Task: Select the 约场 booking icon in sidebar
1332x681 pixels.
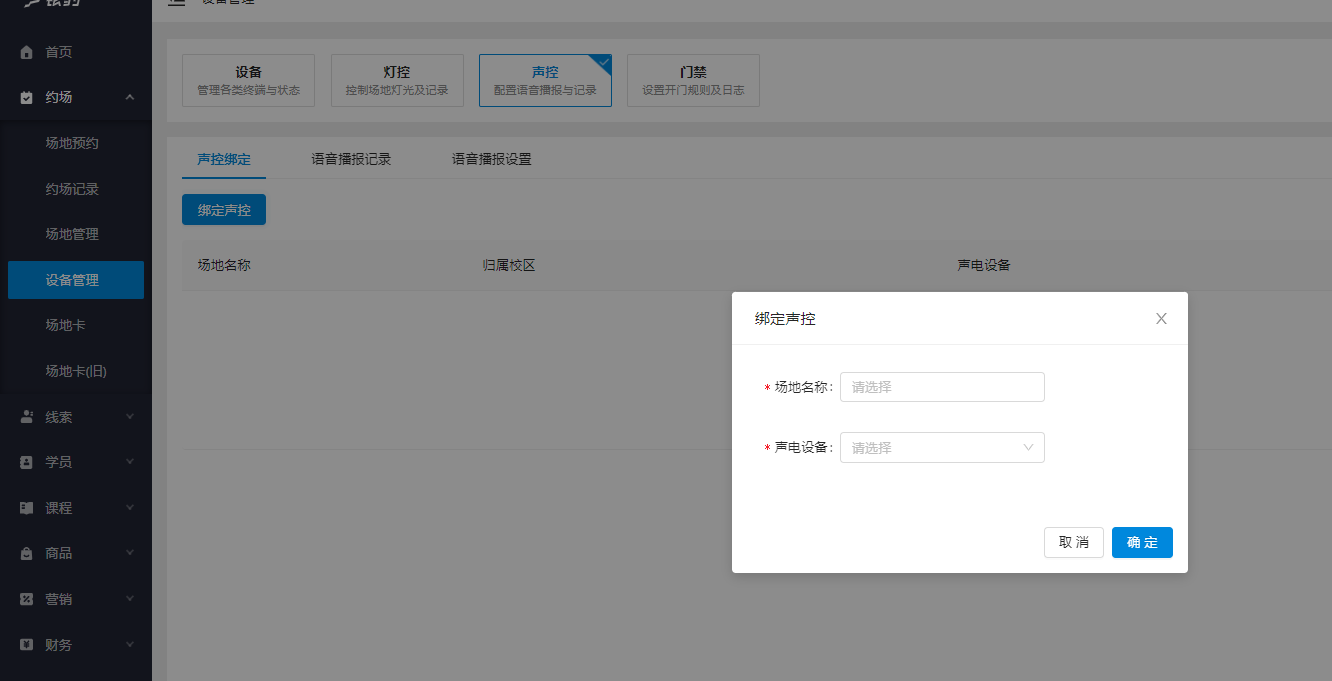Action: coord(24,97)
